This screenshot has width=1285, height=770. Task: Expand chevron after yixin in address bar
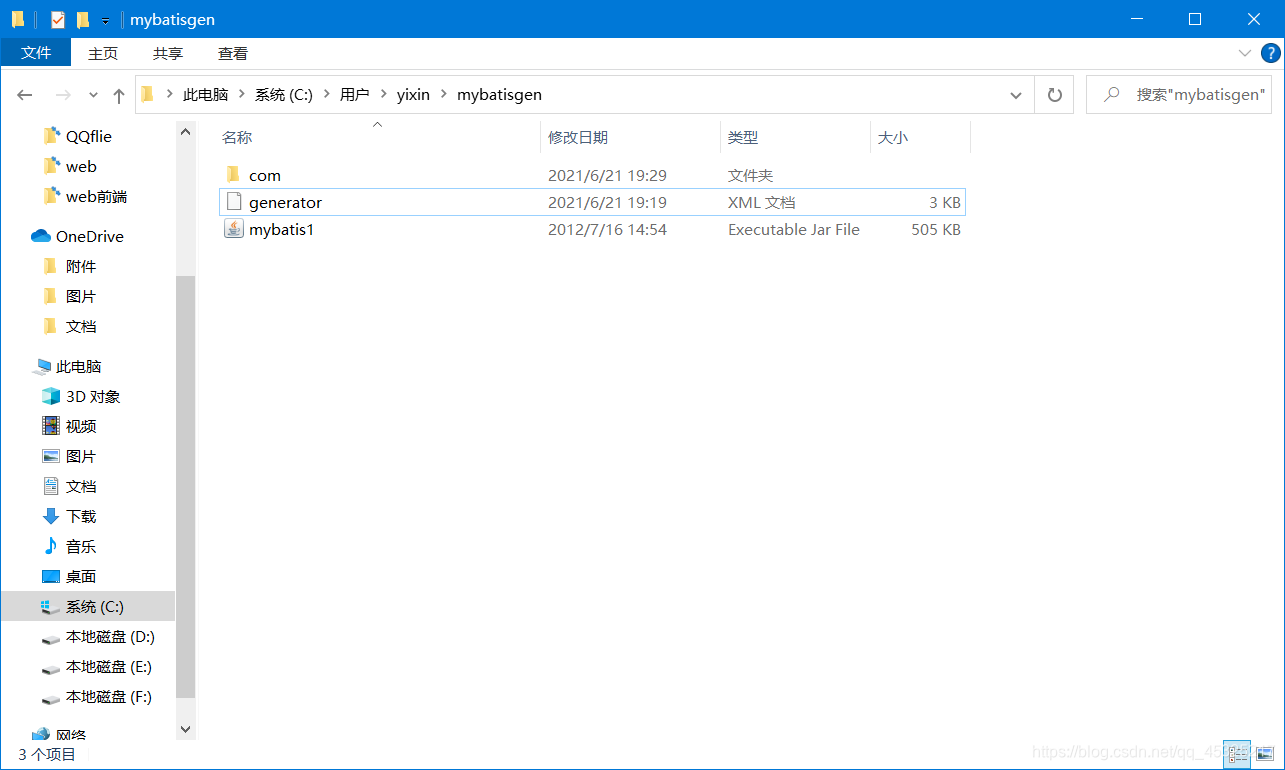click(x=443, y=95)
